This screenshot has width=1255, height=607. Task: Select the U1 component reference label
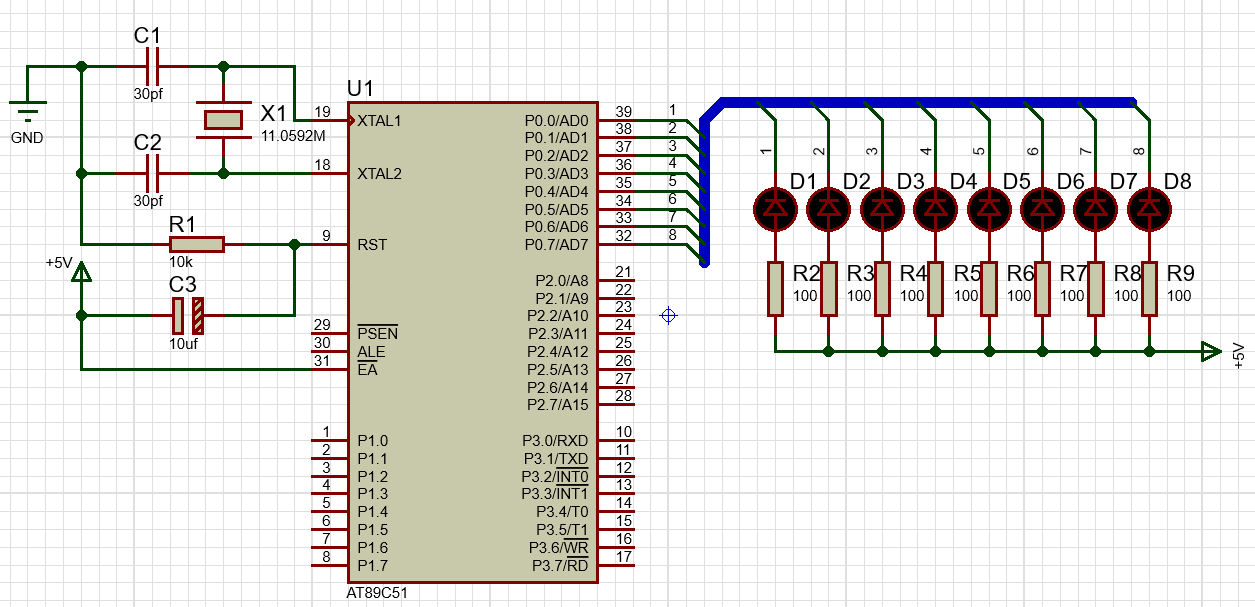click(x=360, y=88)
